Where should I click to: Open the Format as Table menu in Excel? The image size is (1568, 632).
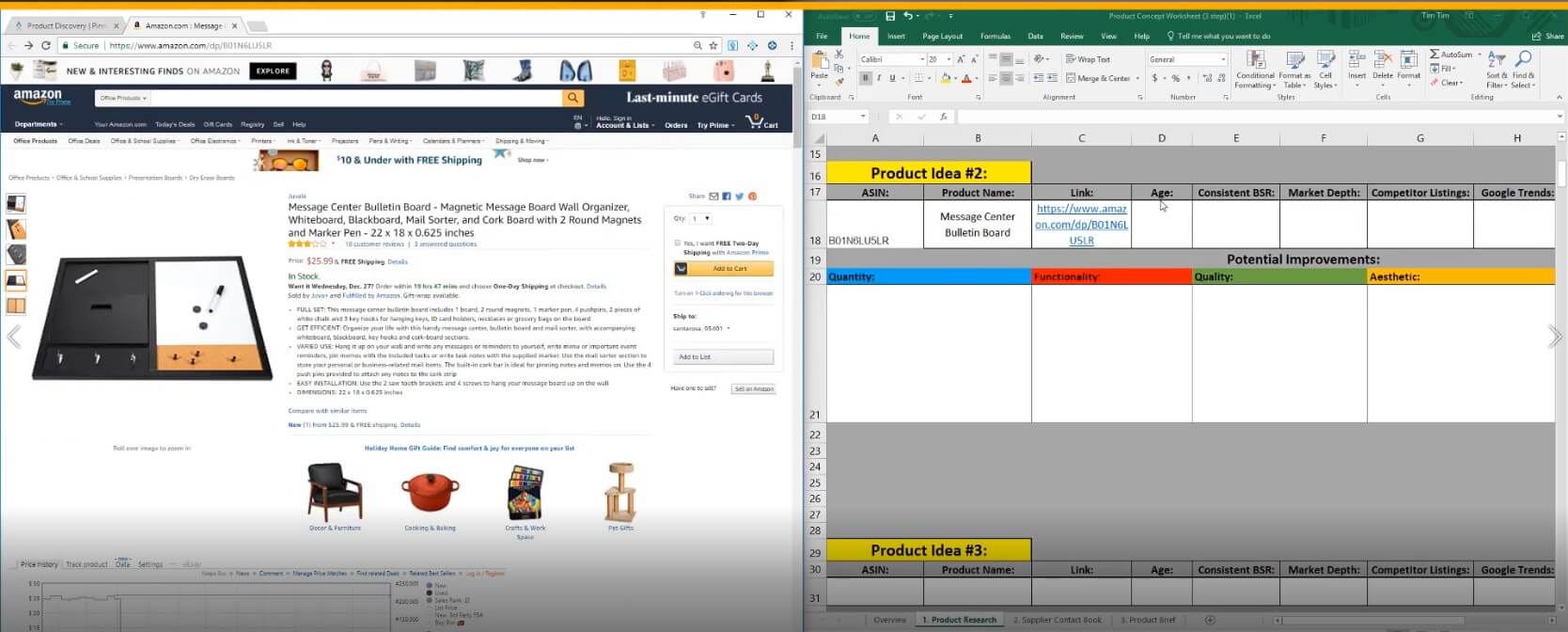click(1294, 69)
